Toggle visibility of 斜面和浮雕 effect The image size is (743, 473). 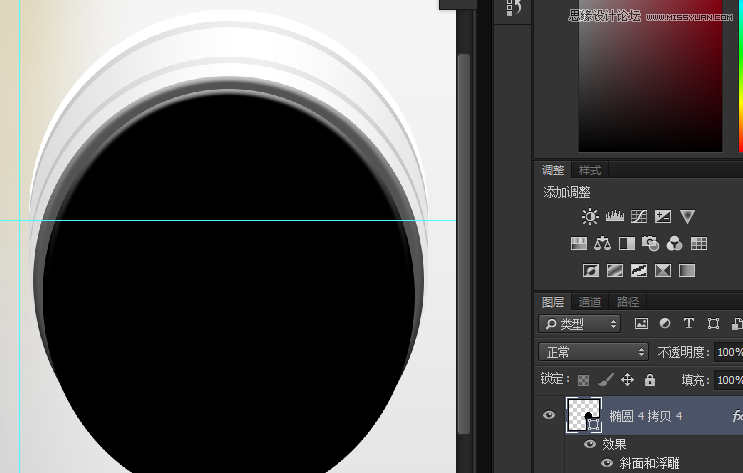coord(607,463)
